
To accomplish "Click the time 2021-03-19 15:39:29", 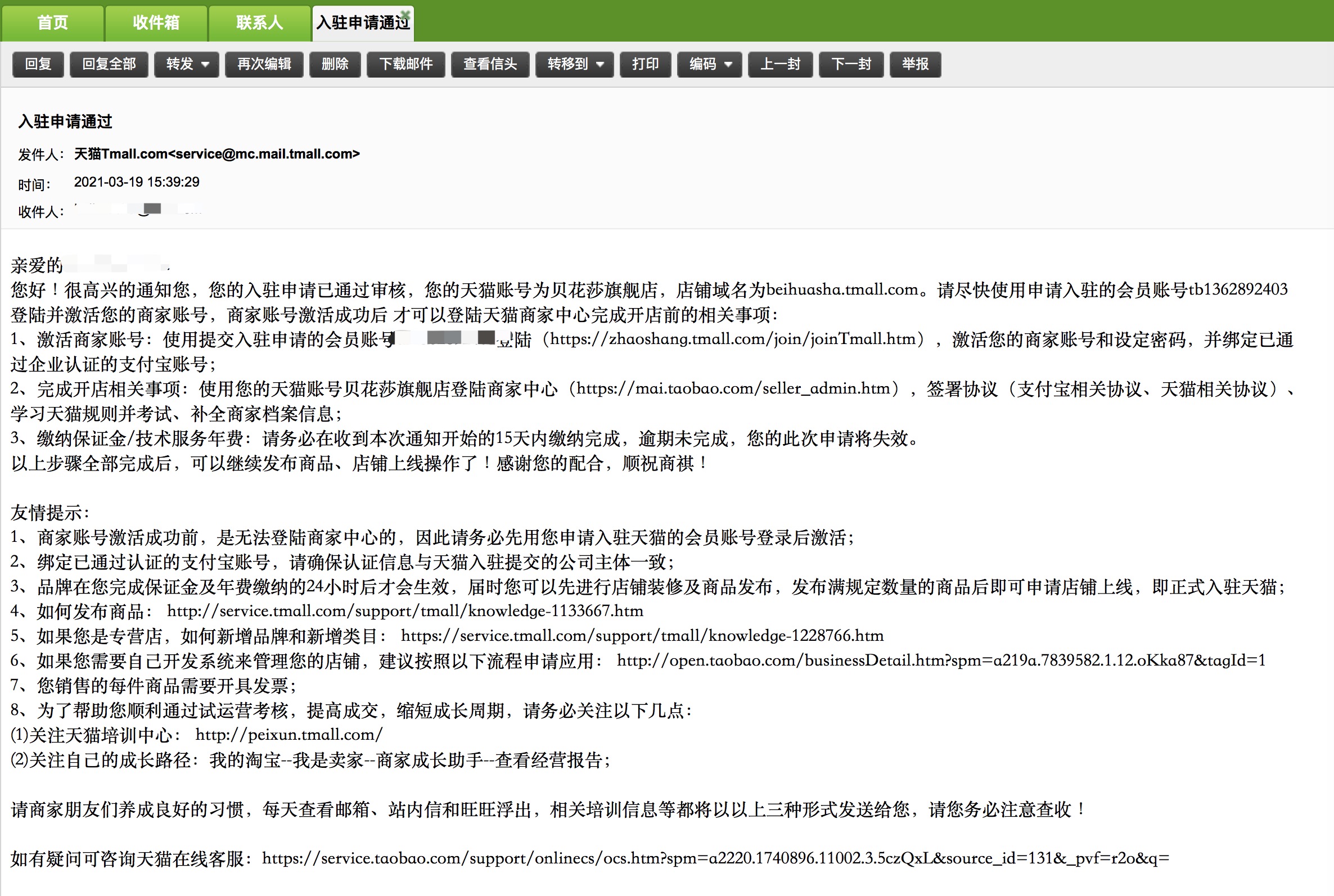I will click(137, 182).
